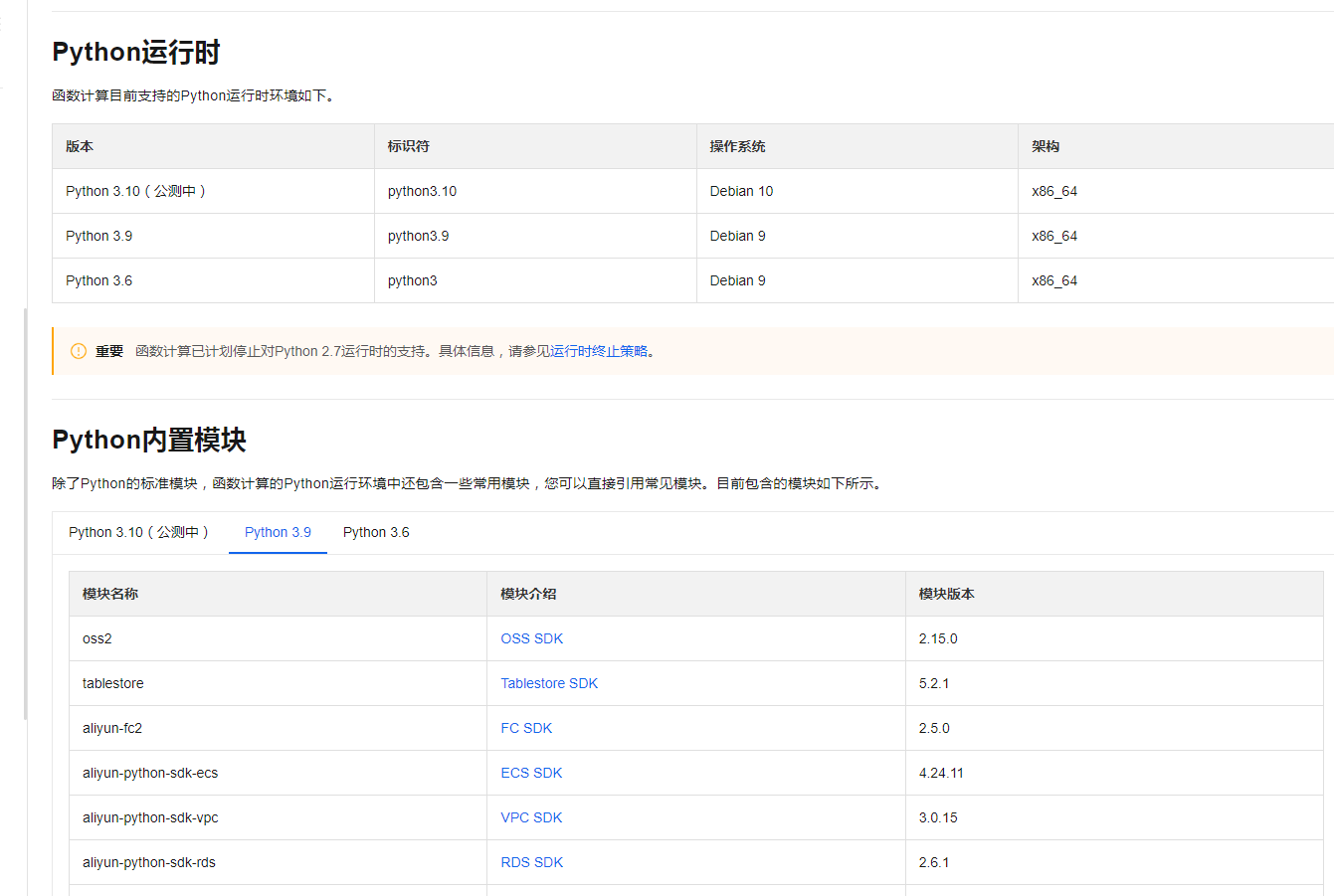This screenshot has height=896, width=1334.
Task: Click the Python内置模块 heading
Action: (149, 440)
